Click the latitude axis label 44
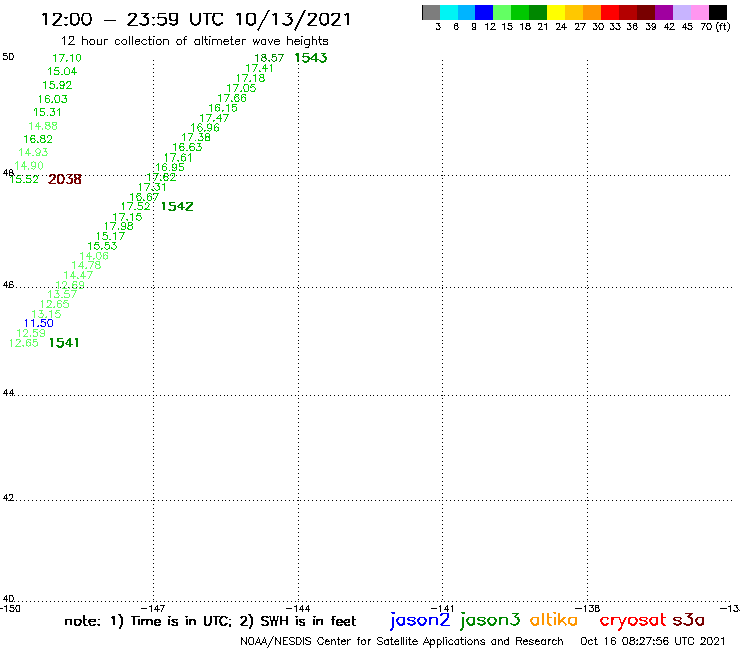 click(8, 393)
